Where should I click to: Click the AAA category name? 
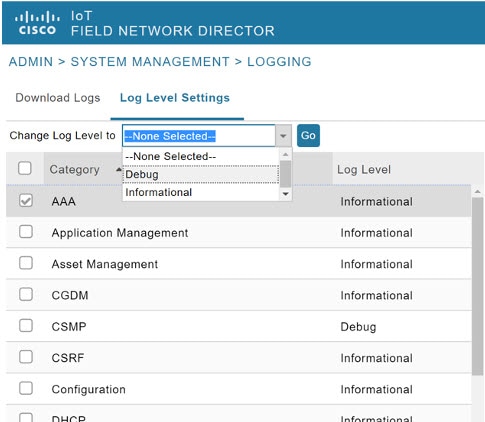point(64,202)
